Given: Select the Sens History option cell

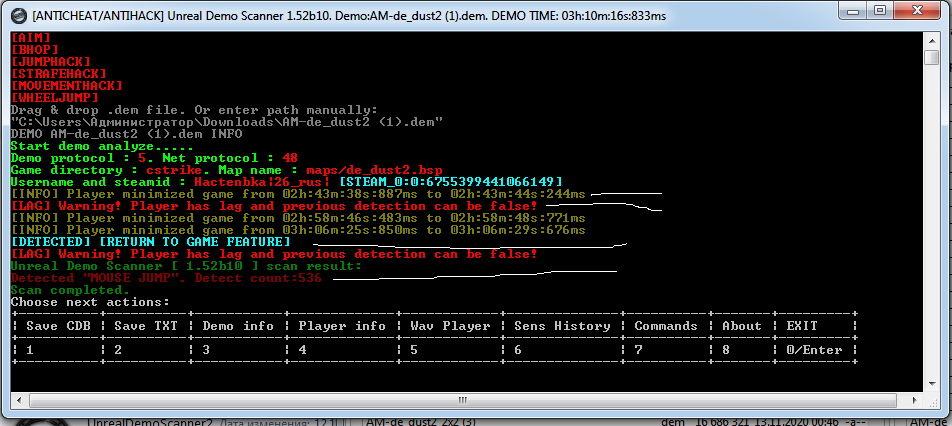Looking at the screenshot, I should coord(562,326).
